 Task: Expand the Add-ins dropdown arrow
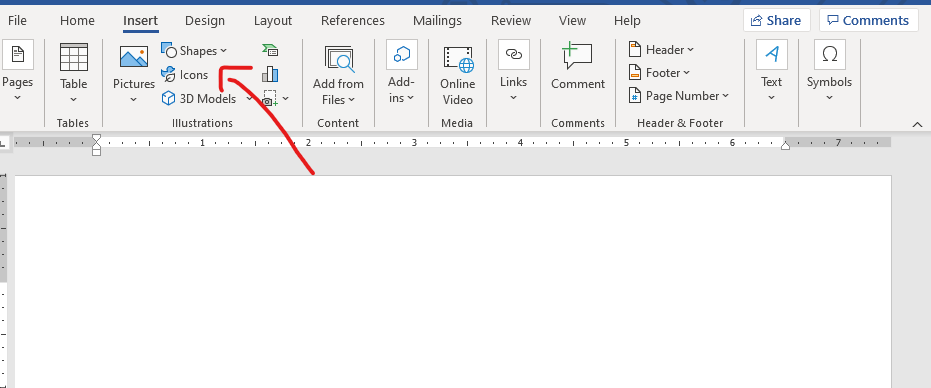click(x=411, y=98)
